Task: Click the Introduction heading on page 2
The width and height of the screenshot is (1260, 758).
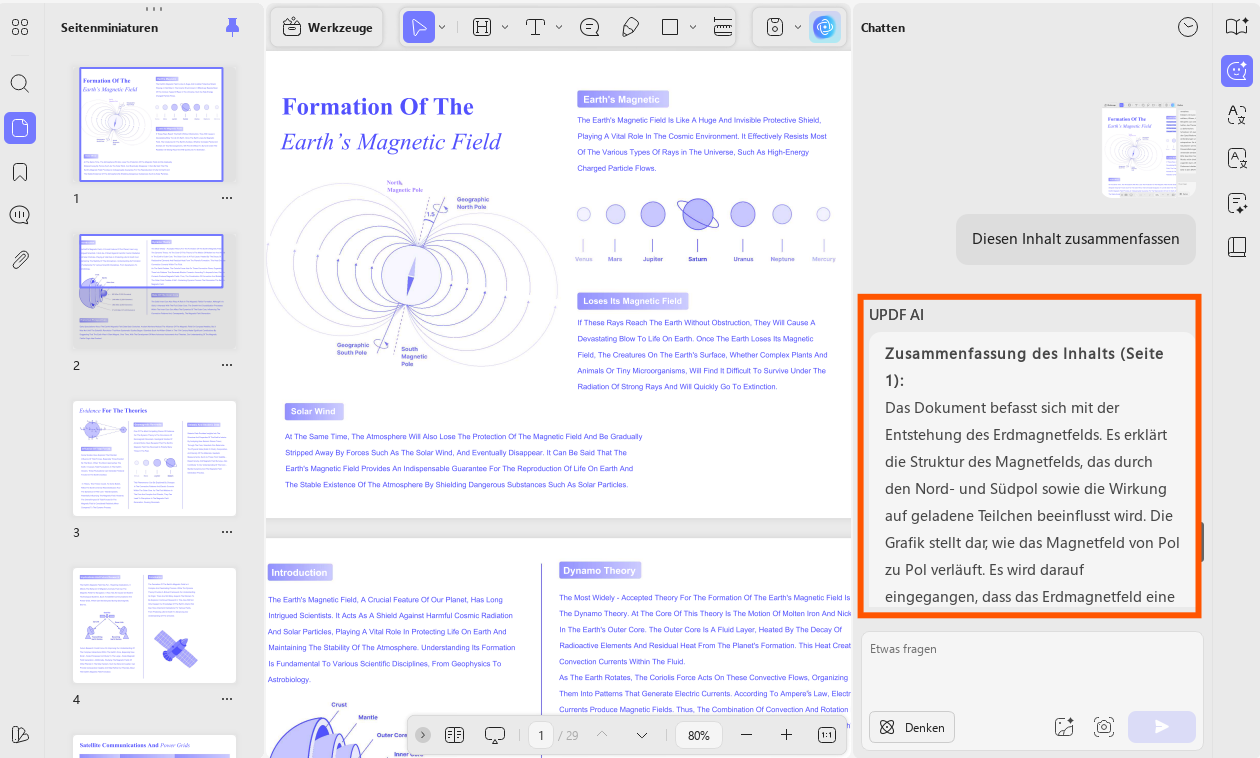Action: point(299,572)
